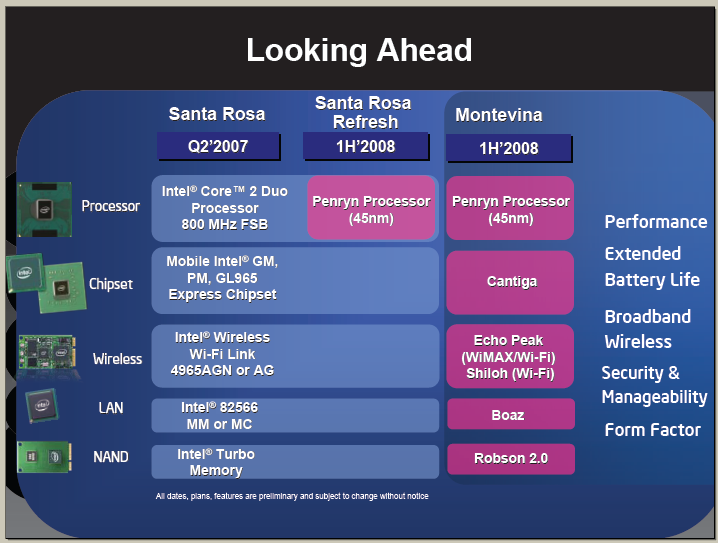Click the Looking Ahead slide title
This screenshot has width=718, height=543.
pos(359,50)
